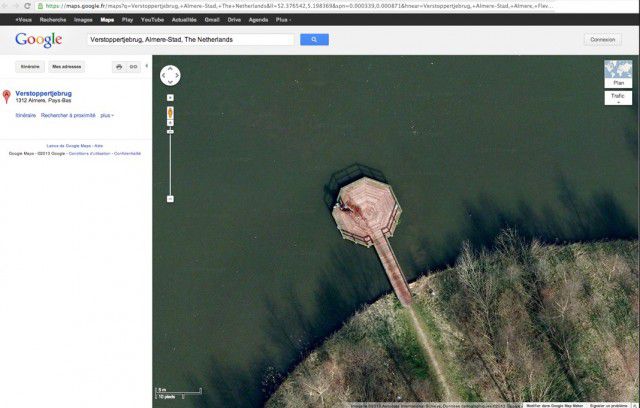Click the print icon
Image resolution: width=640 pixels, height=408 pixels.
tap(118, 67)
